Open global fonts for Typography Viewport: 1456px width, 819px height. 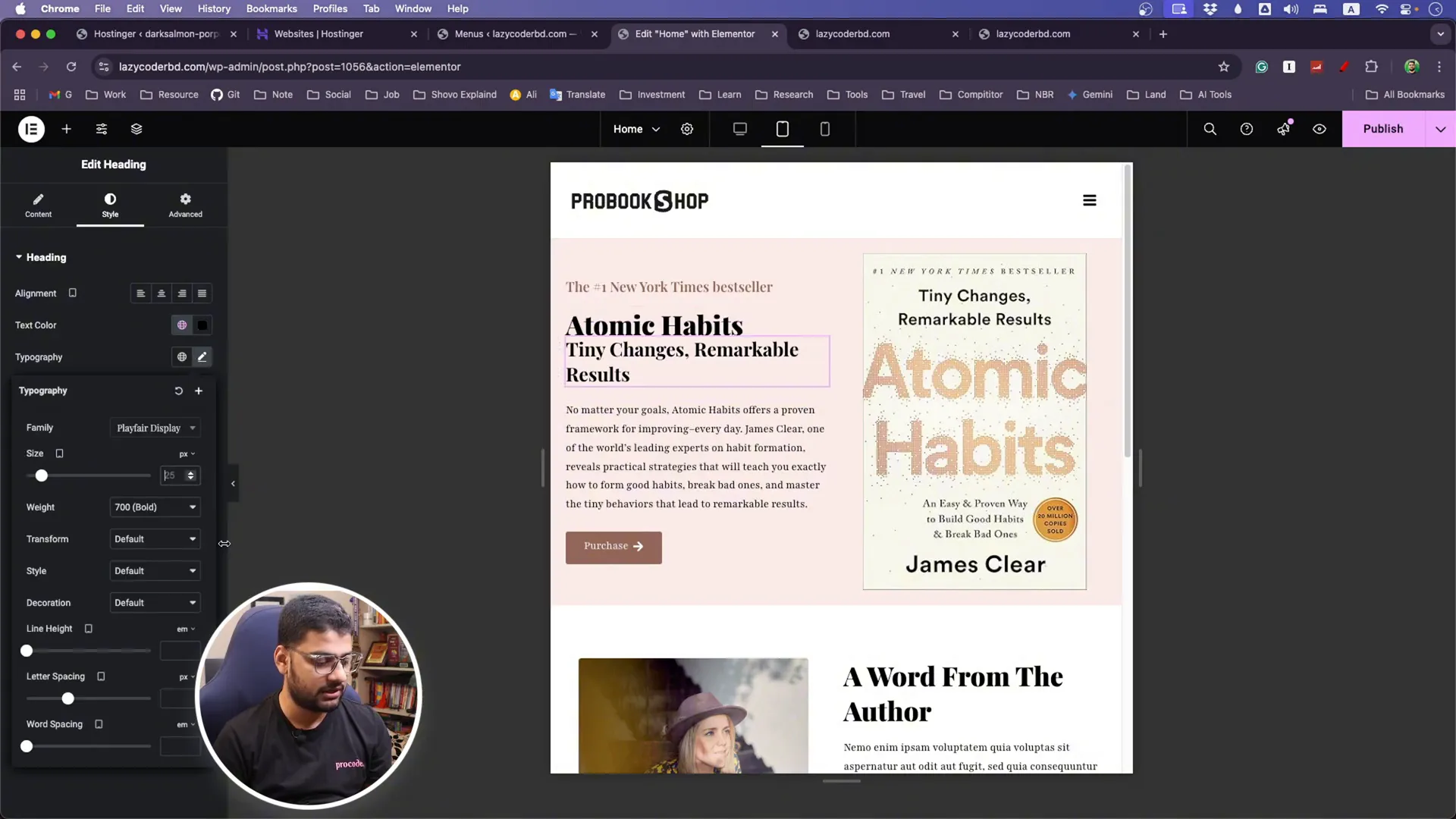[182, 357]
